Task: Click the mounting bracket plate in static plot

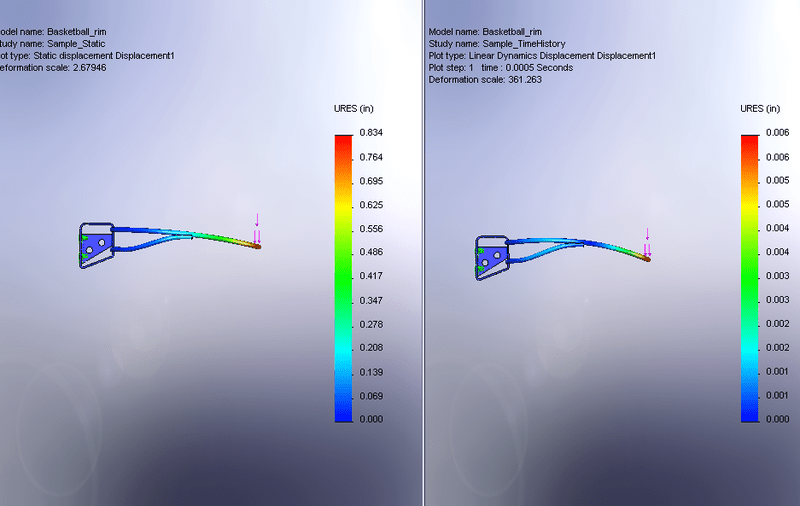Action: (x=98, y=240)
